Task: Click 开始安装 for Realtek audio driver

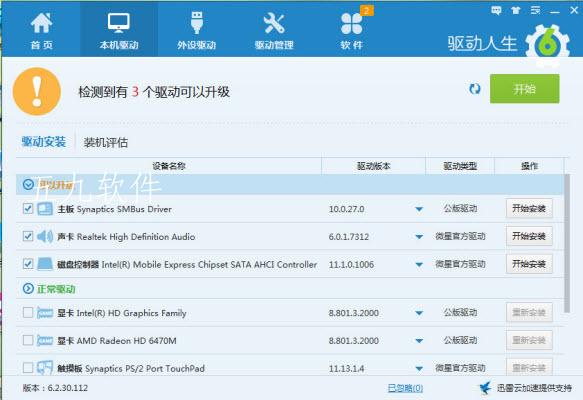Action: (x=529, y=236)
